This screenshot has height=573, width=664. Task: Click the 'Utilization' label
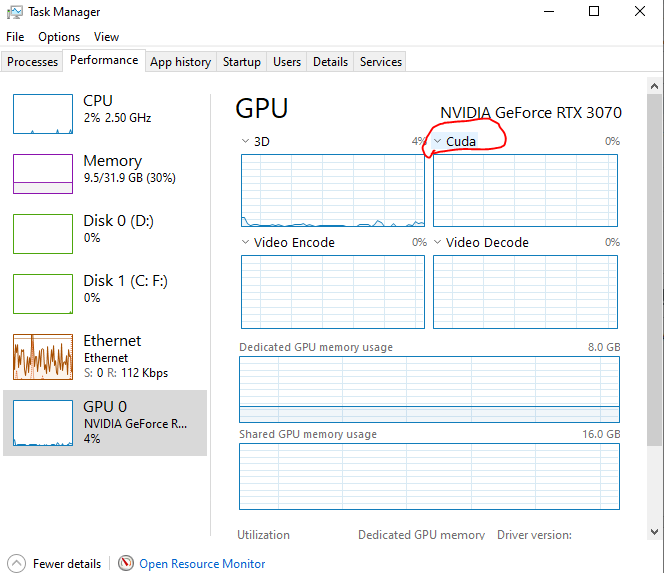263,535
